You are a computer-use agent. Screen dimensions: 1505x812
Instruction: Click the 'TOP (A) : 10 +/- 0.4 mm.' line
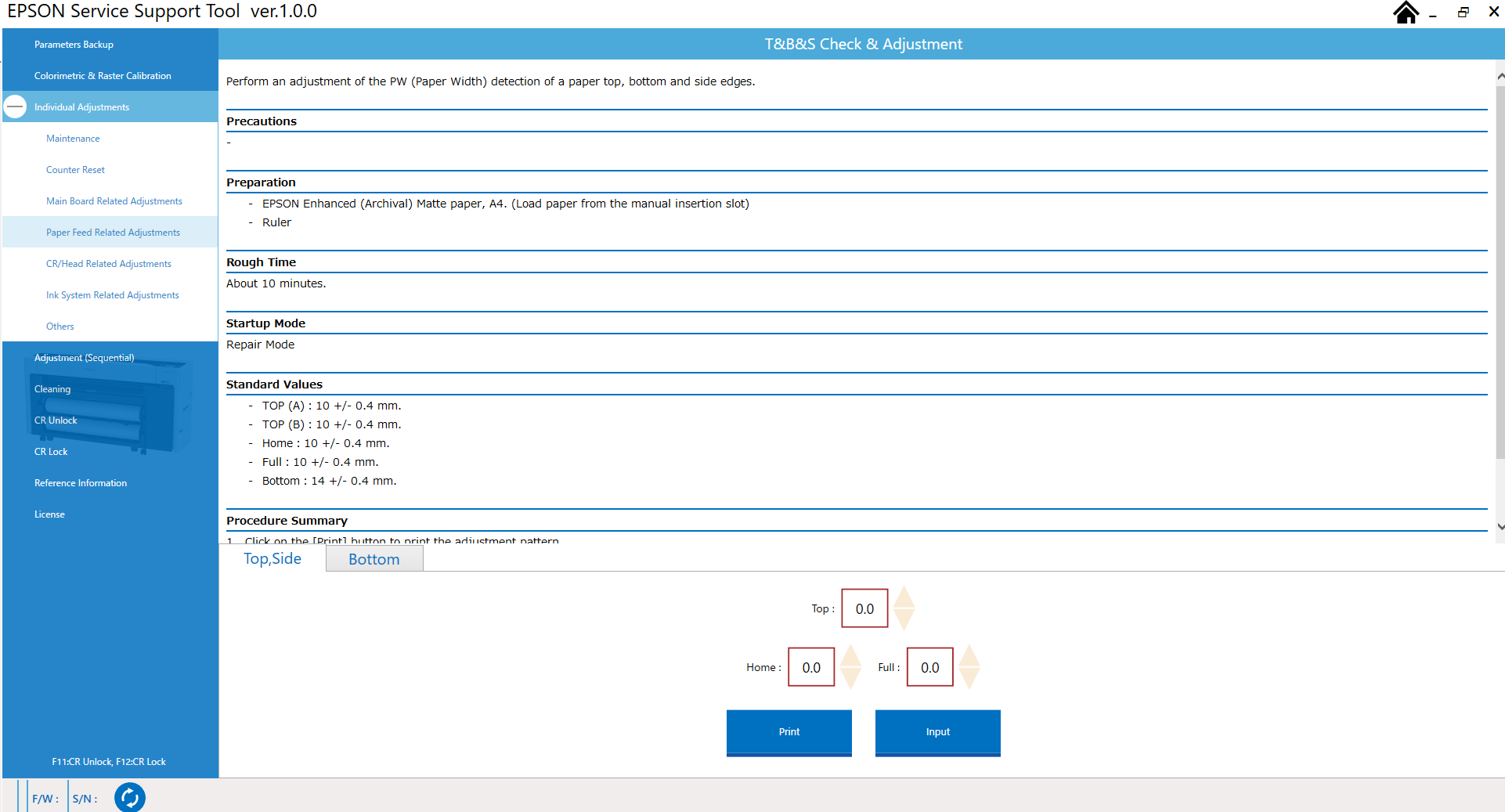331,406
